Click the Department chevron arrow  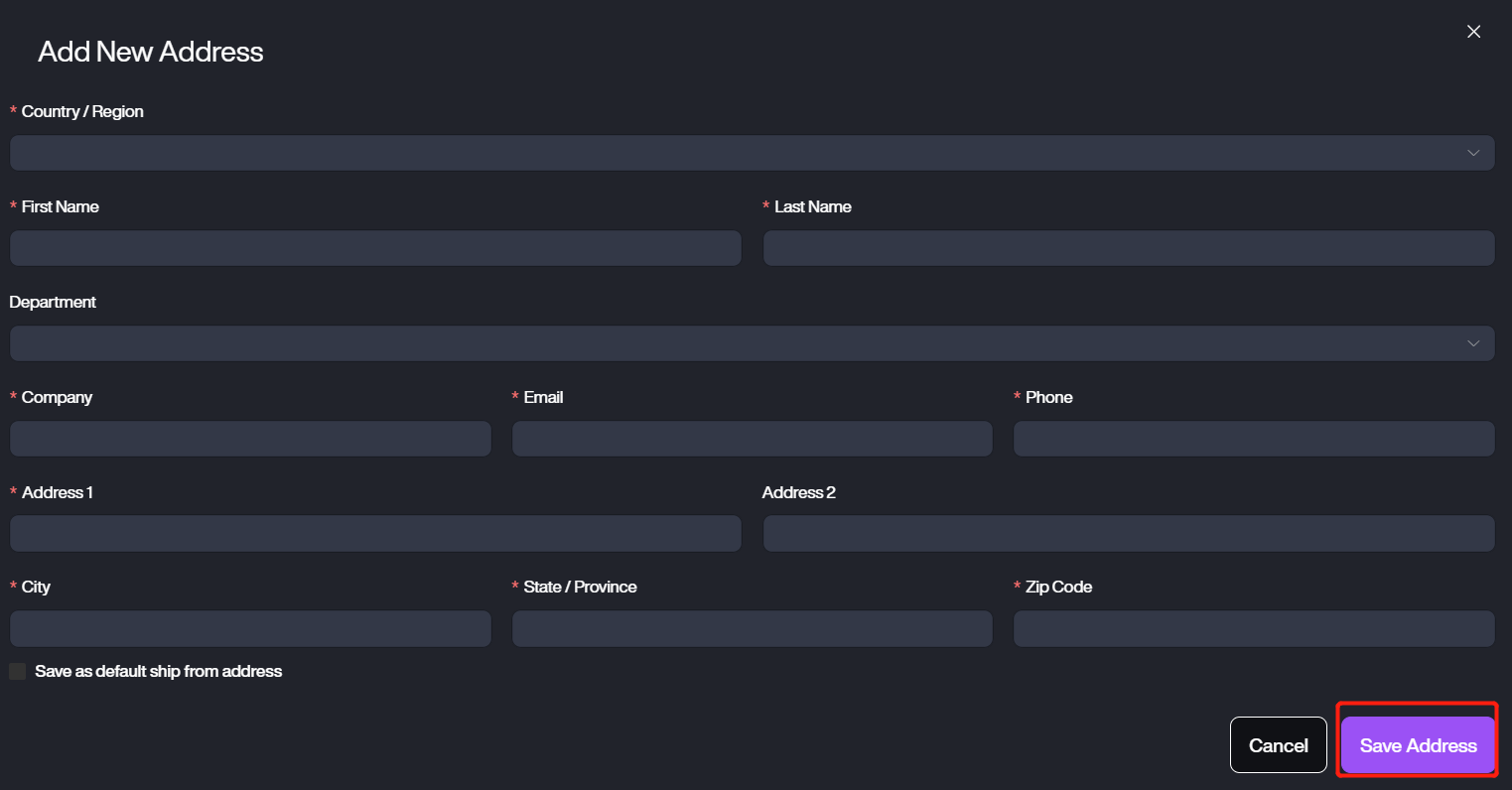pyautogui.click(x=1473, y=343)
